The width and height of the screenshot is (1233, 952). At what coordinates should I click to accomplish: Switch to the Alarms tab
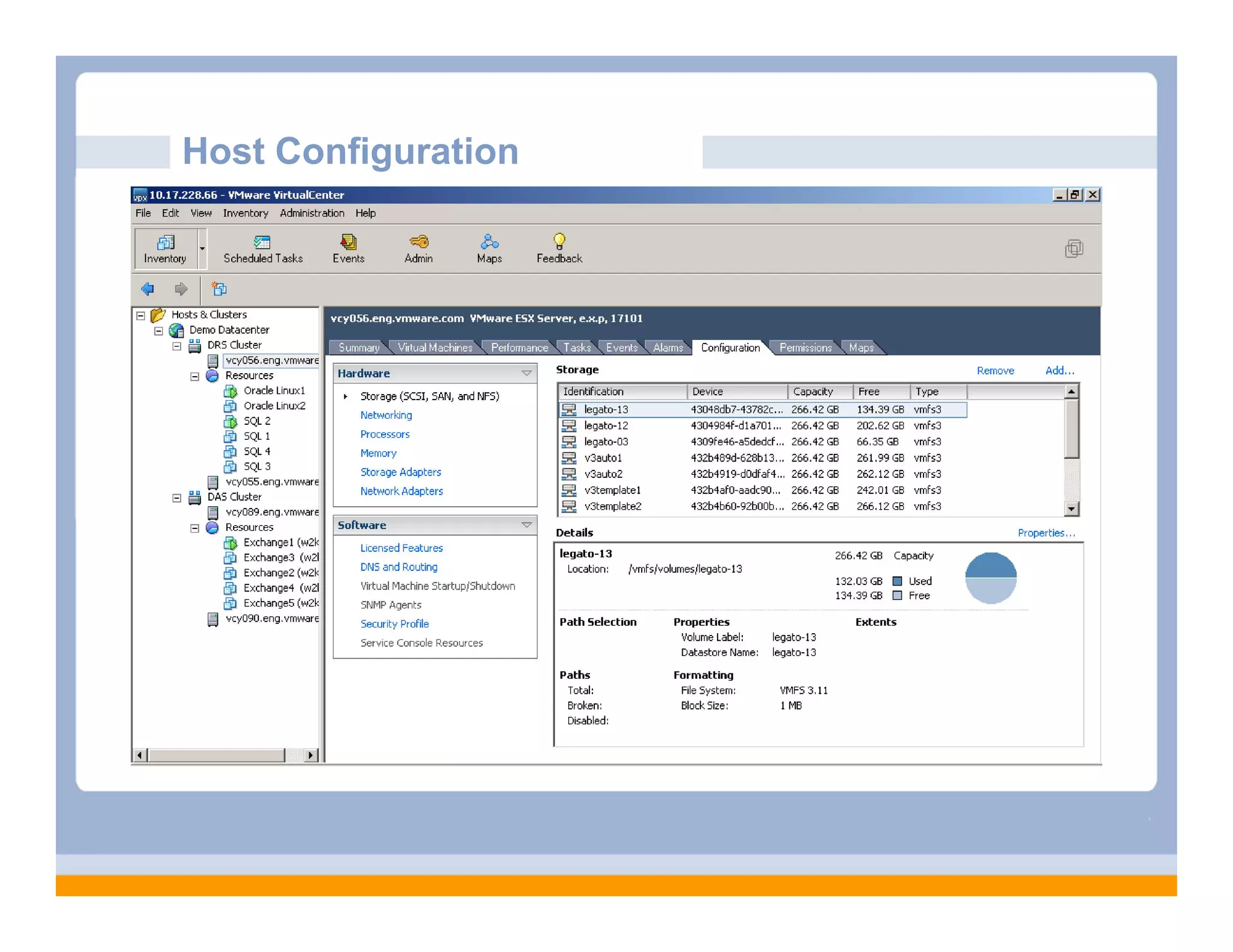click(x=668, y=348)
